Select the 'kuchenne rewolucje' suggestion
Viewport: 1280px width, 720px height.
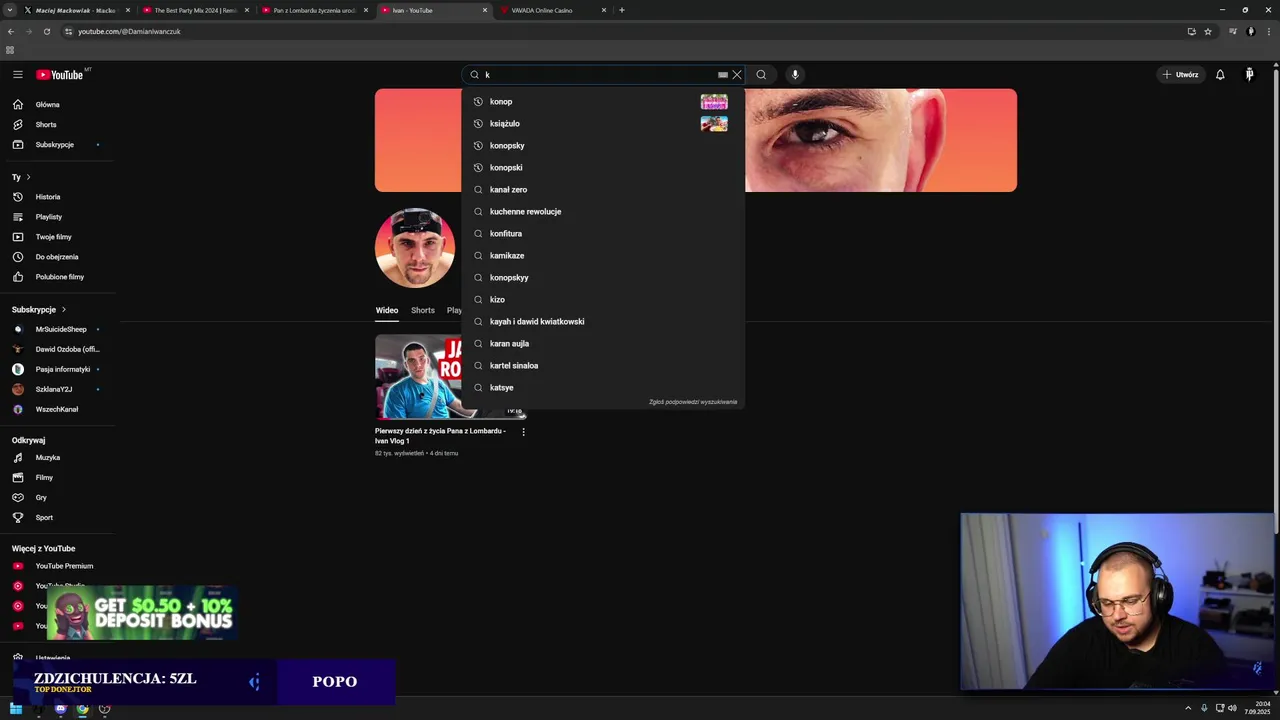coord(603,212)
